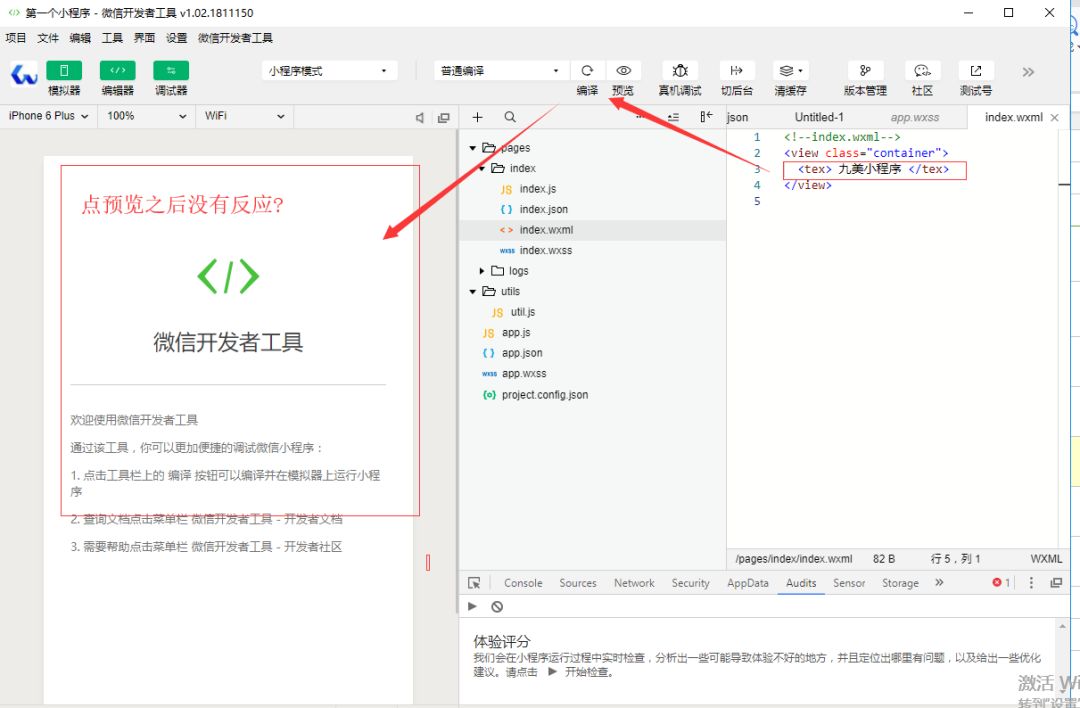Click the preview (预览) eye icon
This screenshot has width=1080, height=708.
coord(623,70)
